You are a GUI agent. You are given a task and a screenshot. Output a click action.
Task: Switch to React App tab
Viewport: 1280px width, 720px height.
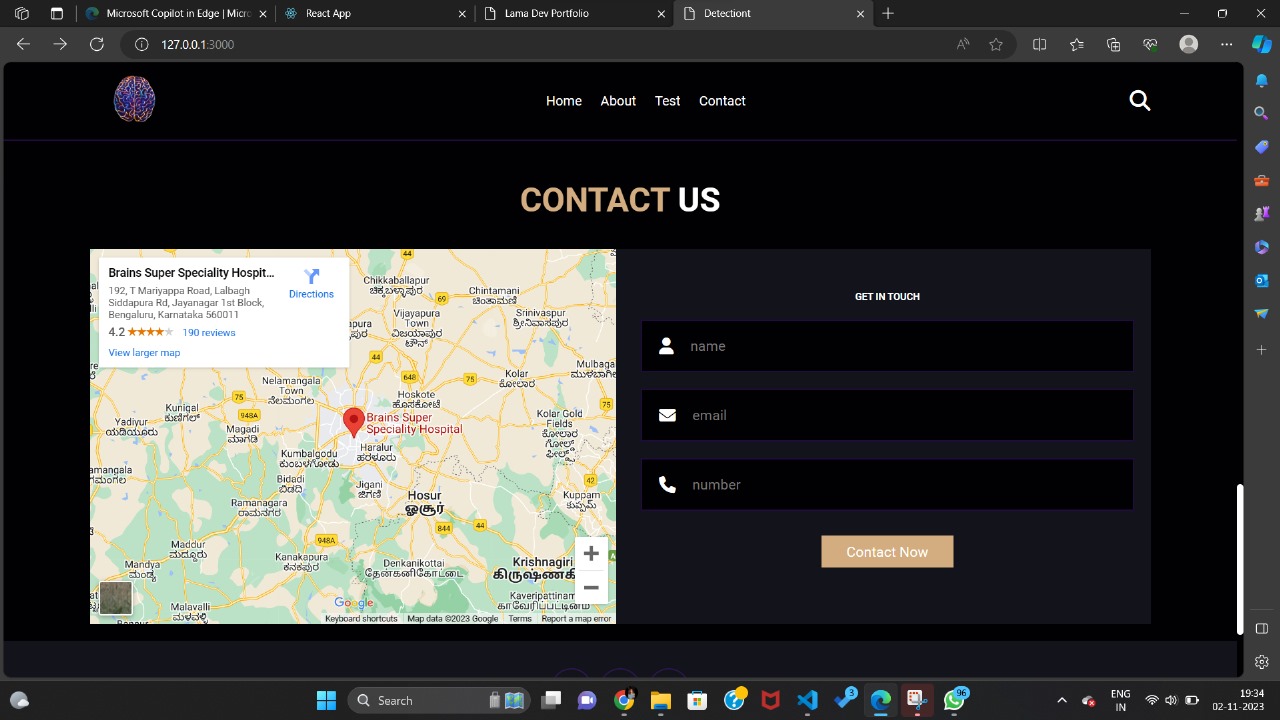(x=374, y=14)
